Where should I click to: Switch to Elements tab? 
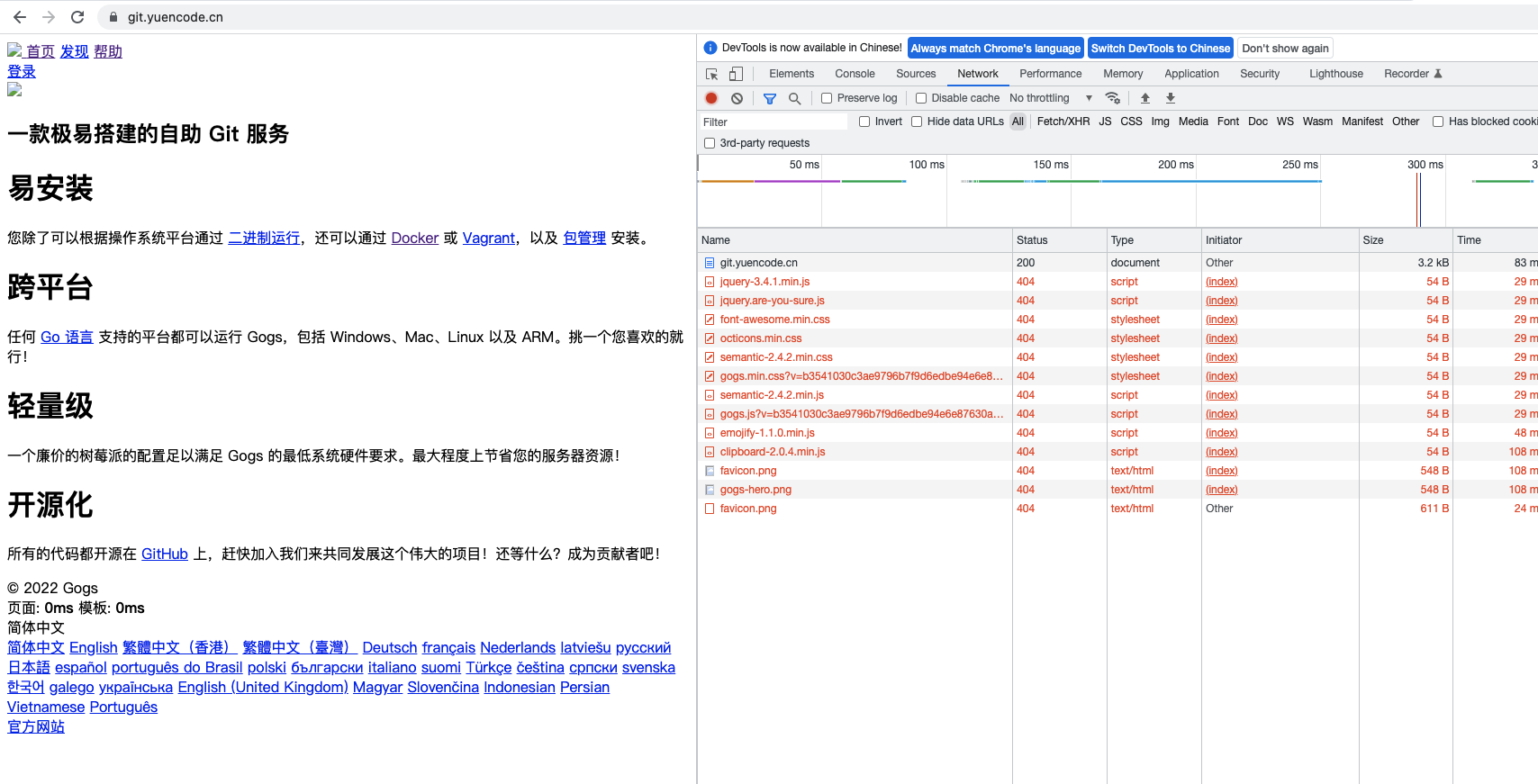792,74
